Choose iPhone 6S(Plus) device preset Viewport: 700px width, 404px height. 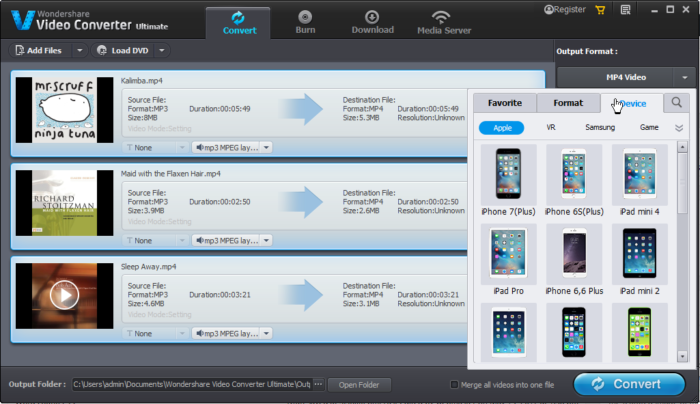(x=574, y=181)
